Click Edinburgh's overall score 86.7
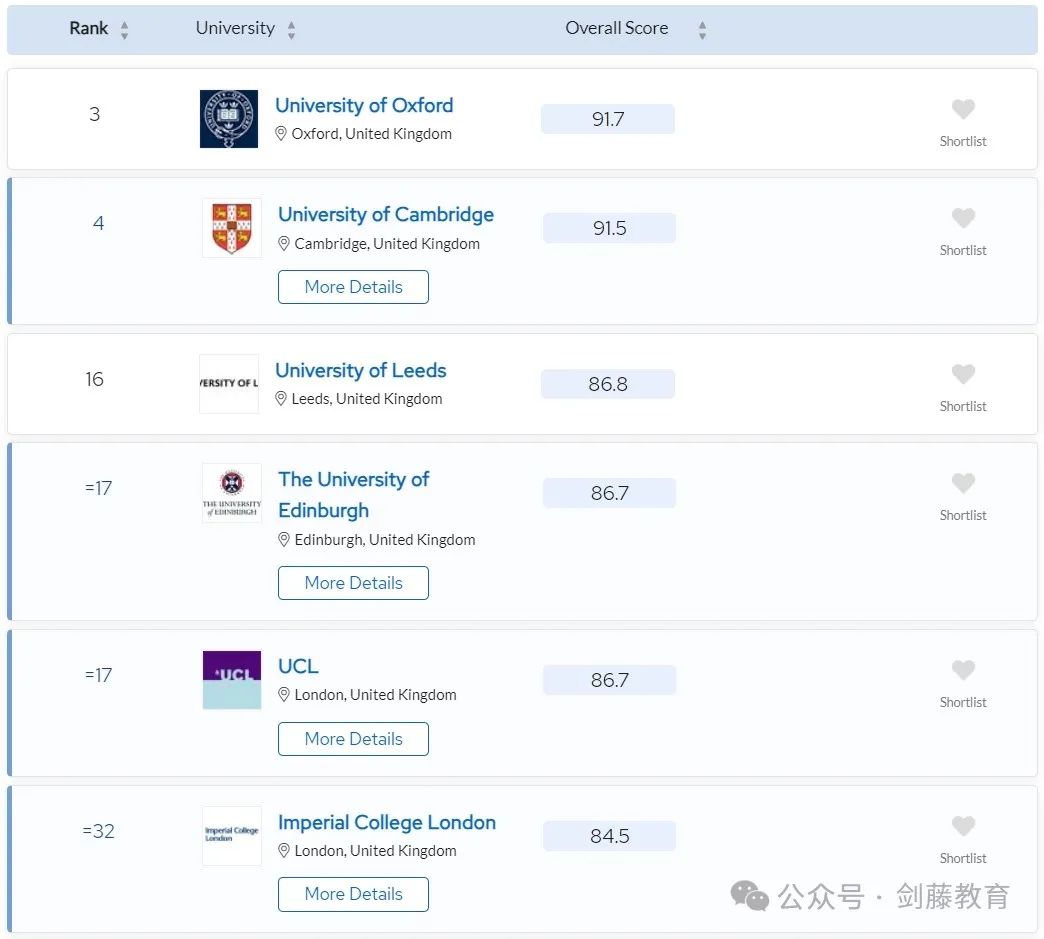 coord(609,493)
